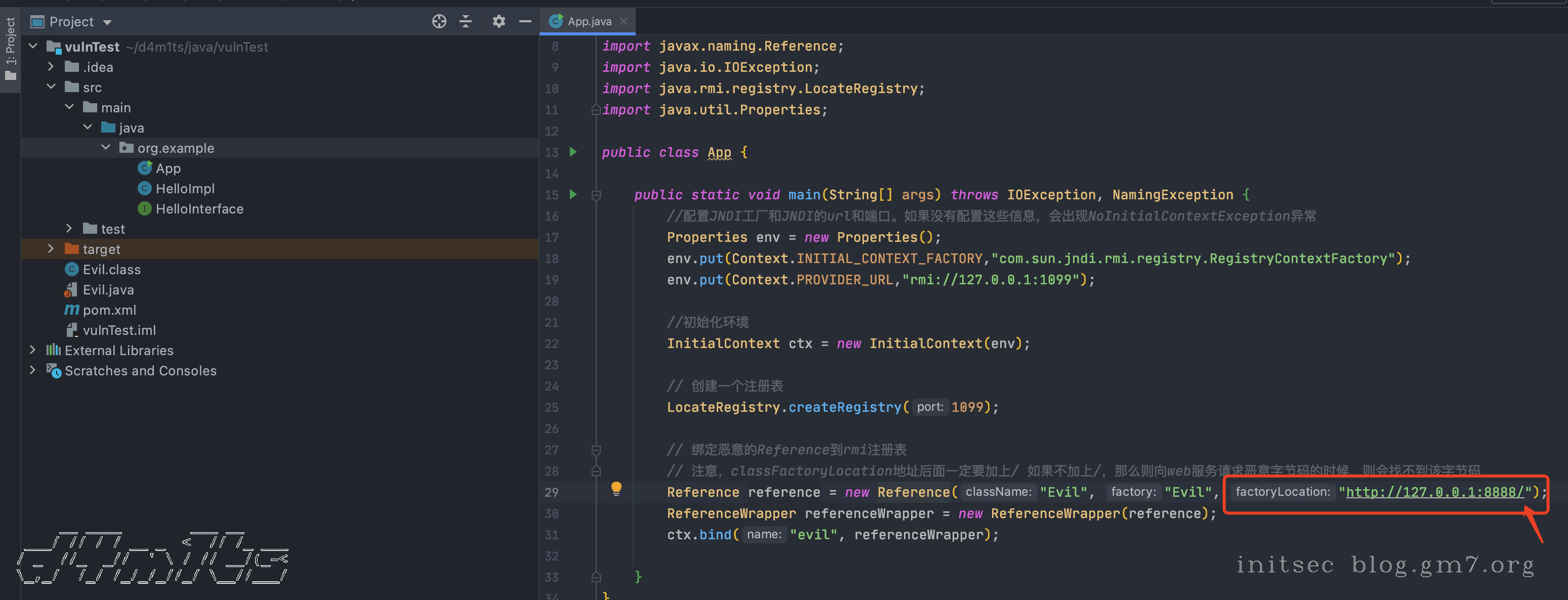Select the Evil.class file icon entry
Screen dimensions: 1568x600
tap(72, 270)
